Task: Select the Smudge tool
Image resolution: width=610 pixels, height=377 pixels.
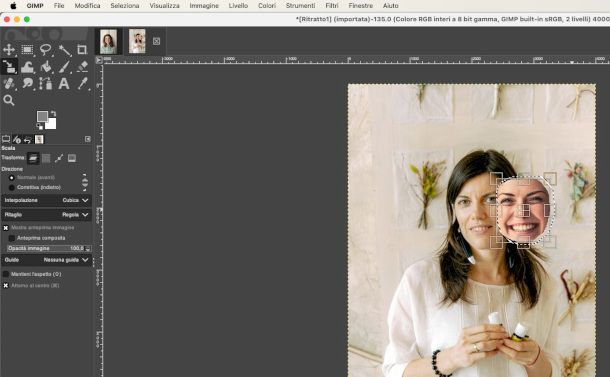Action: point(27,83)
